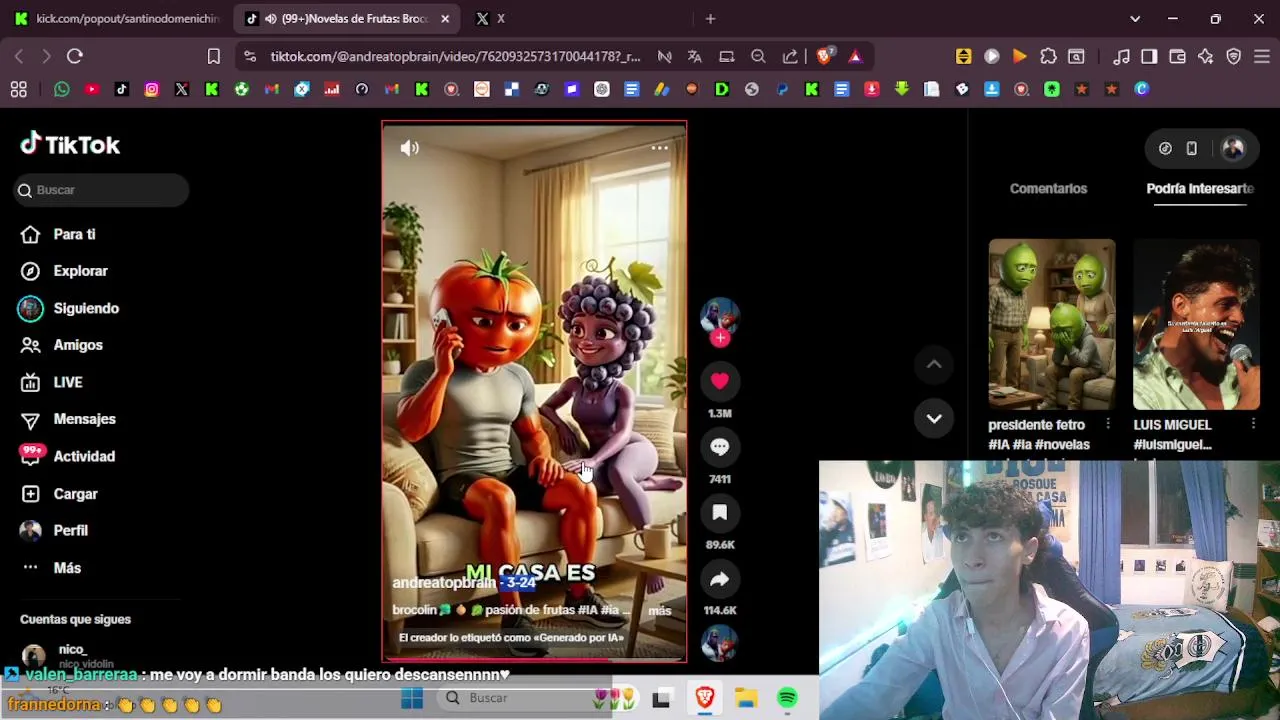Go back with the browser back arrow
This screenshot has width=1280, height=720.
pyautogui.click(x=19, y=56)
